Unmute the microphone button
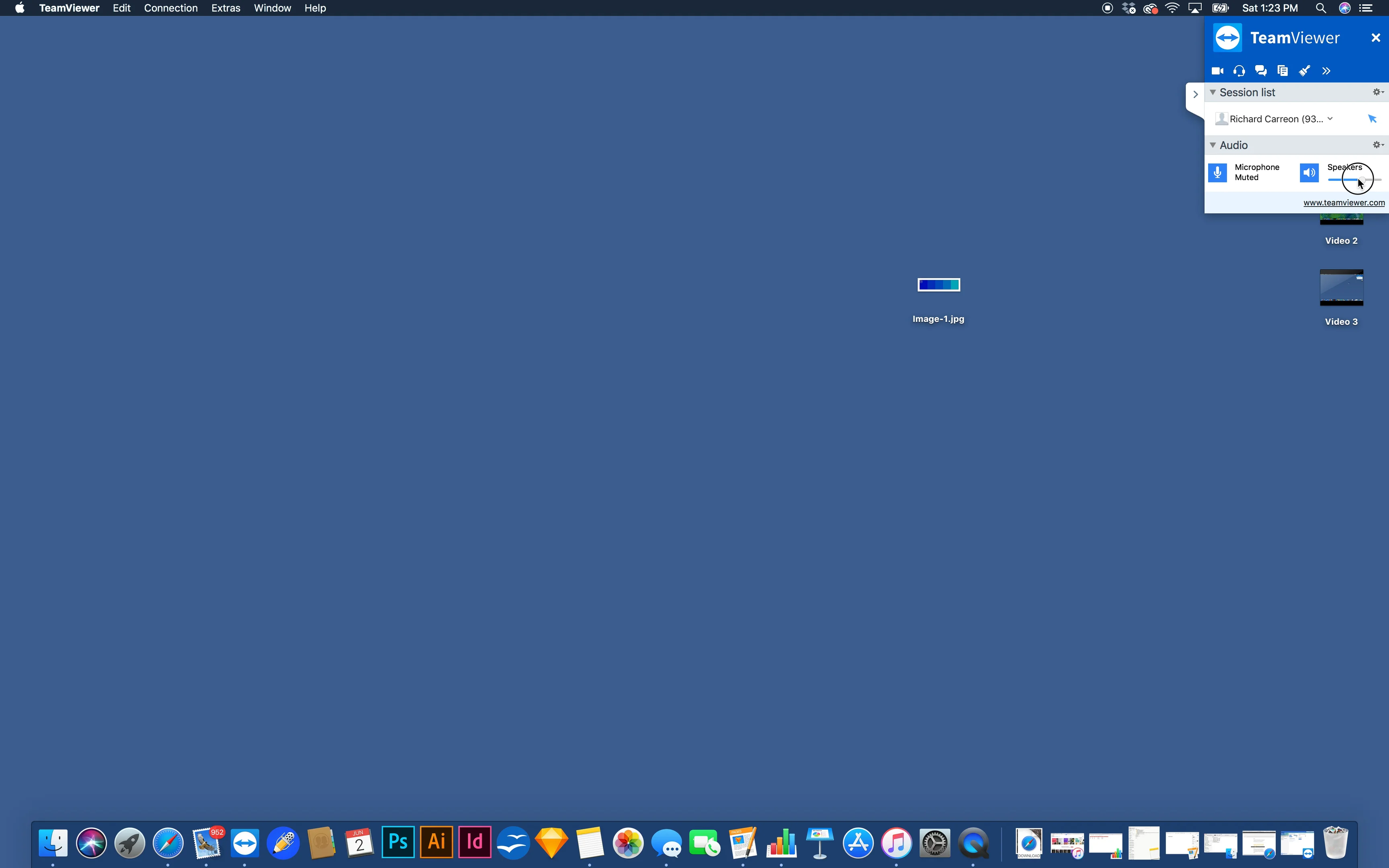 pyautogui.click(x=1217, y=172)
